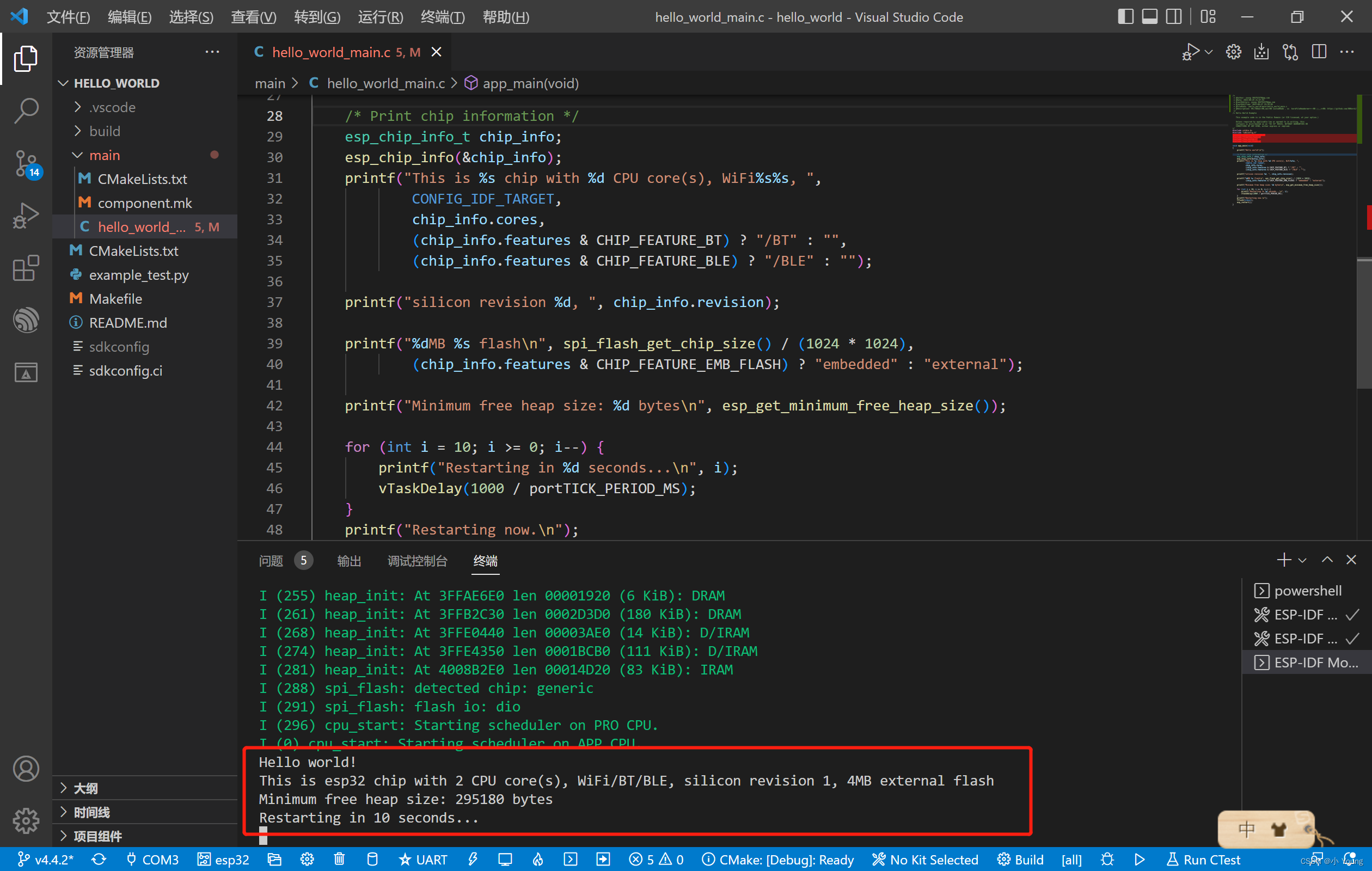Screen dimensions: 1372x871
Task: Click split editor right icon
Action: (x=1319, y=52)
